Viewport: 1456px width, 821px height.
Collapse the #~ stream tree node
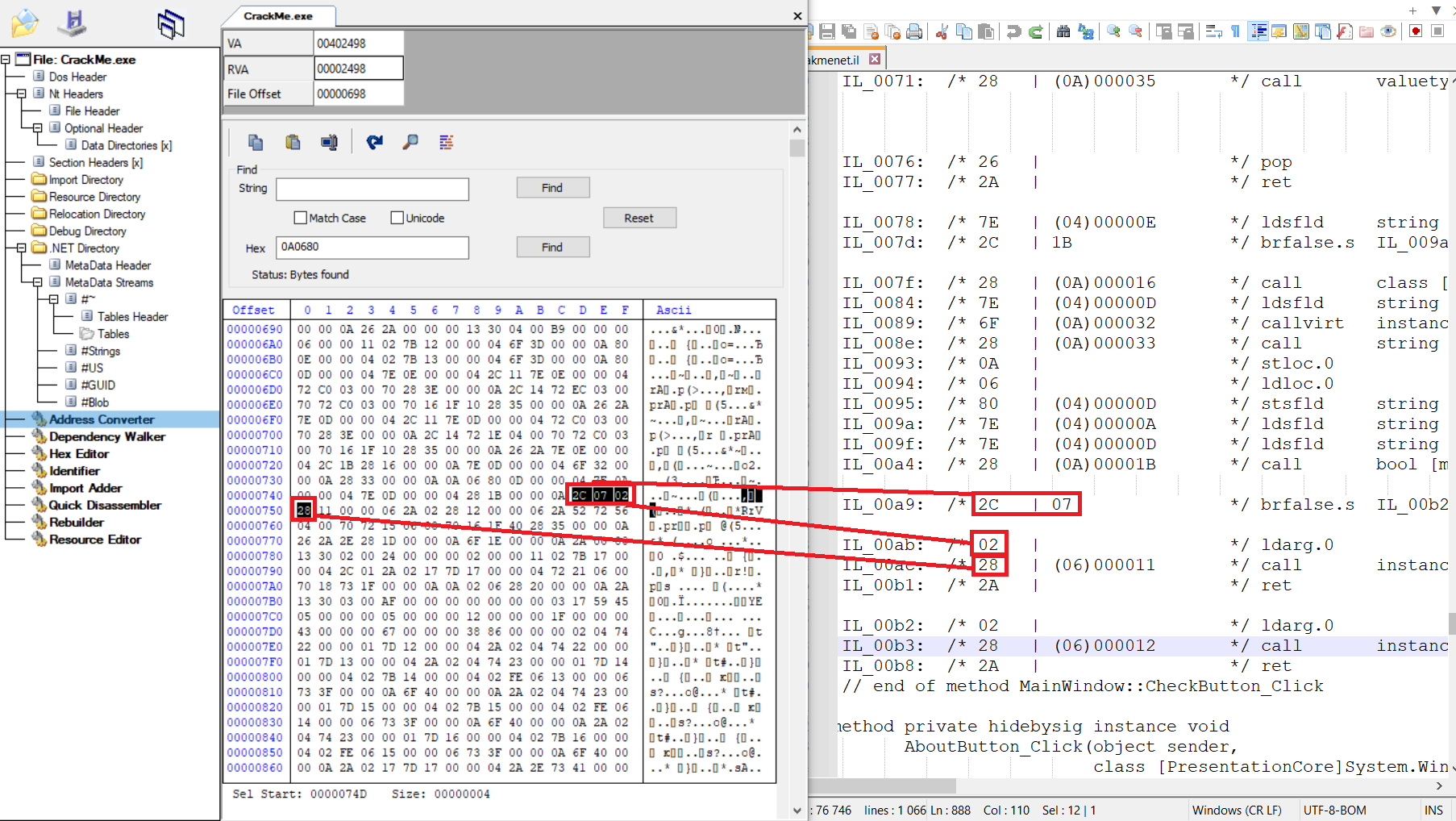54,299
